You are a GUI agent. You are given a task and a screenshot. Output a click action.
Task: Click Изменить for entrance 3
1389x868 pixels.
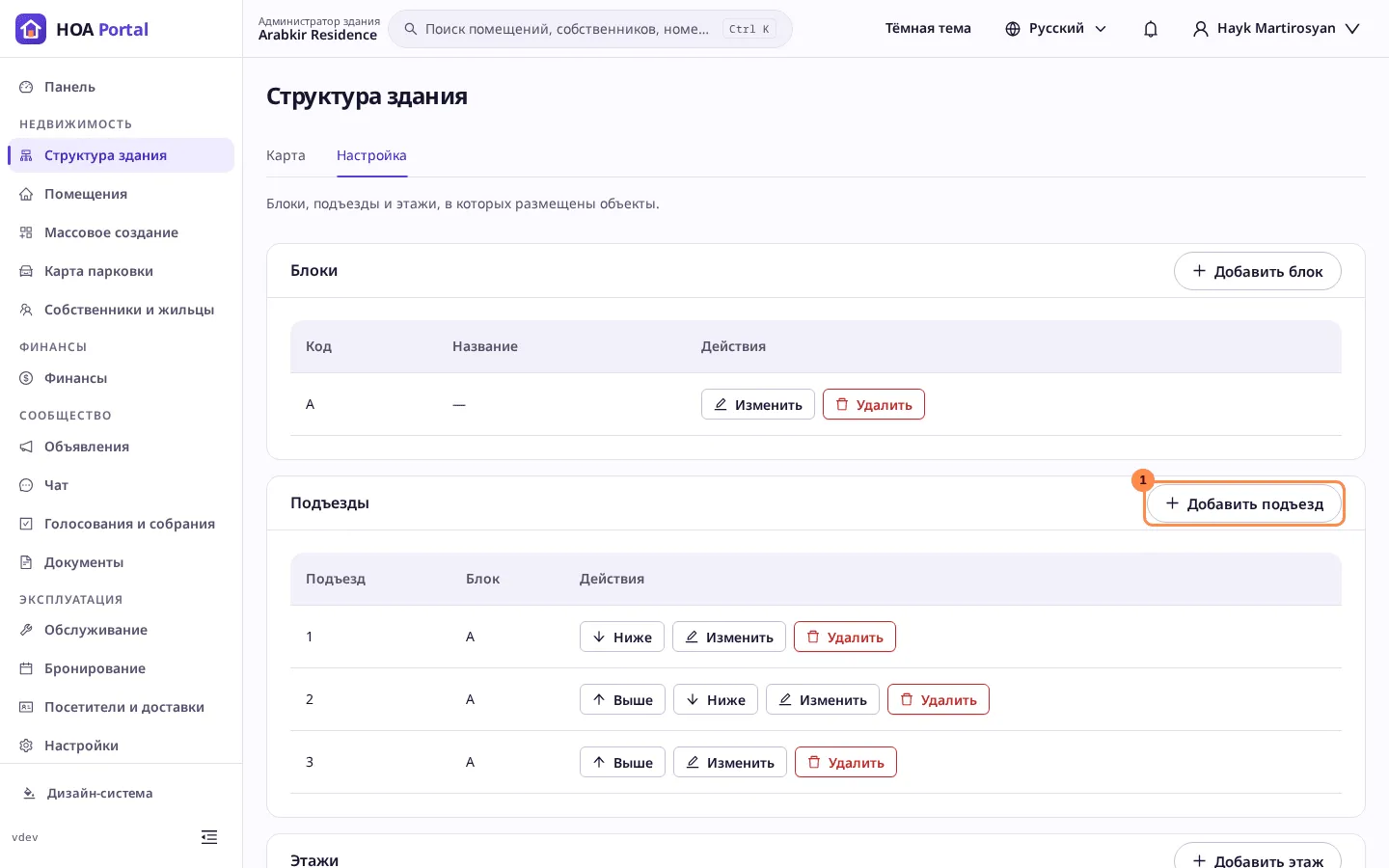tap(730, 762)
